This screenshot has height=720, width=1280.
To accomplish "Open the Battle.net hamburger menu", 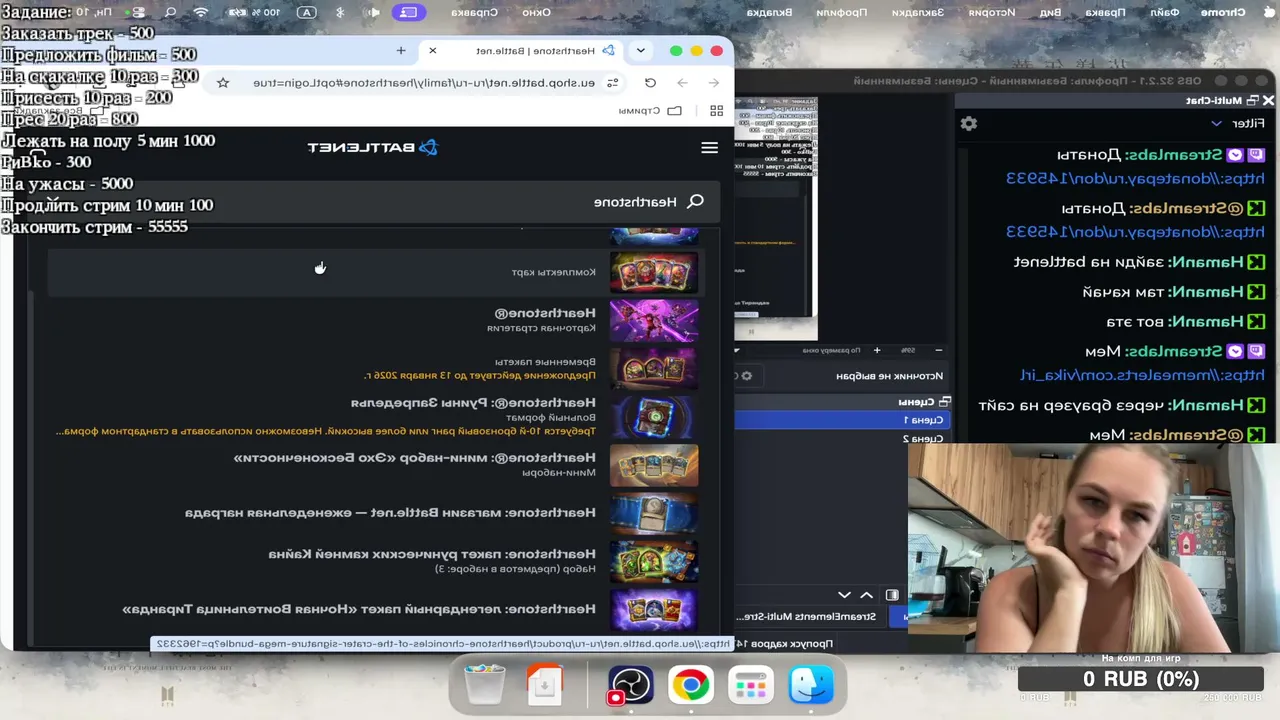I will point(709,148).
